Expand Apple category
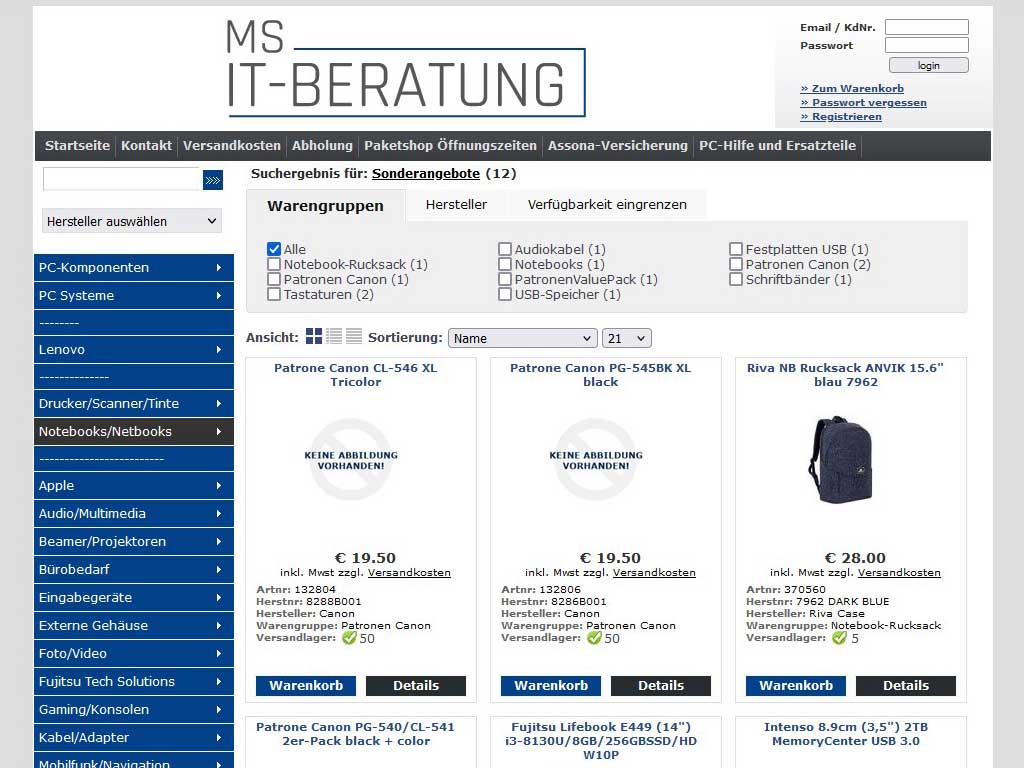Viewport: 1024px width, 768px height. 134,486
